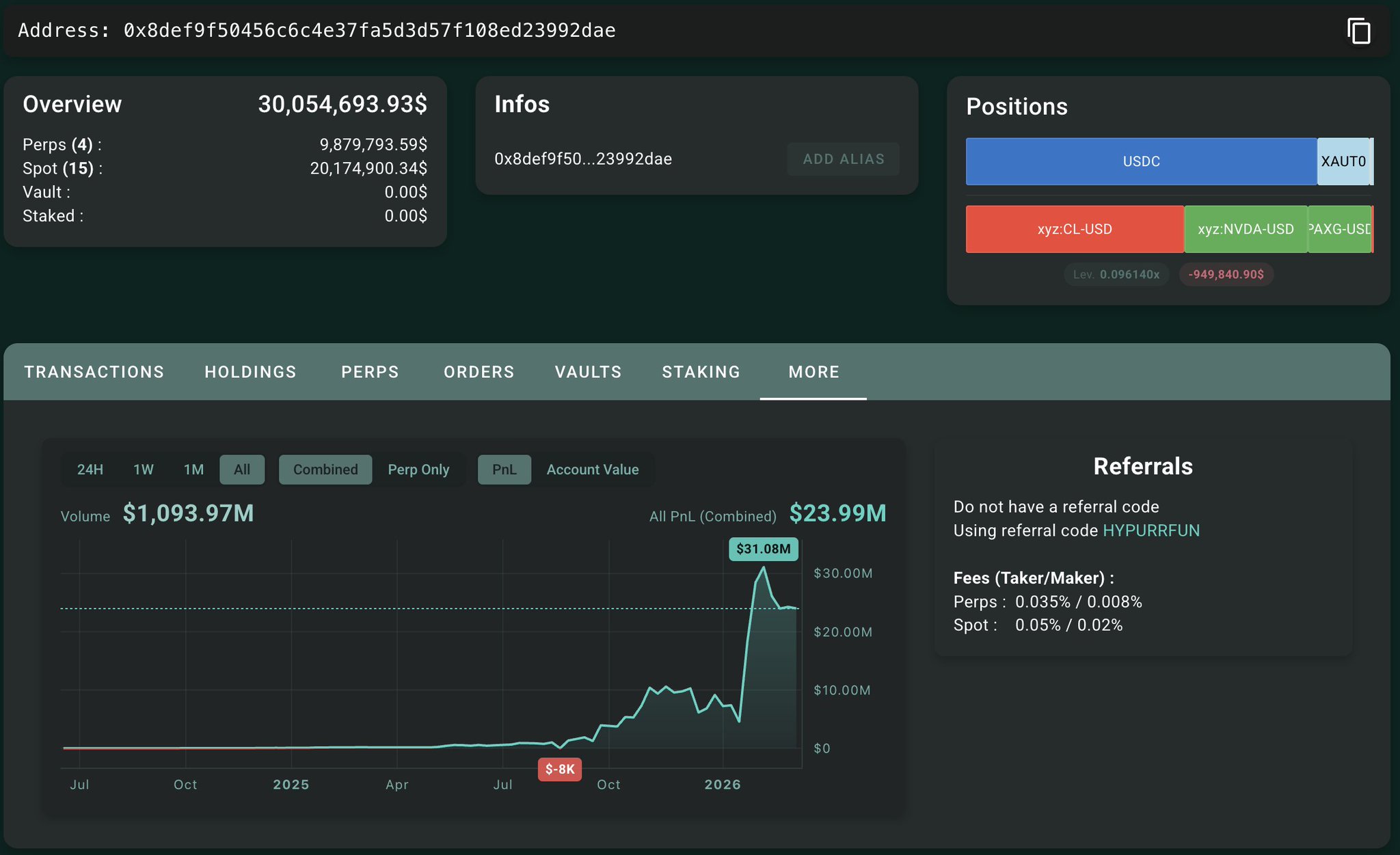The width and height of the screenshot is (1400, 855).
Task: Open the TRANSACTIONS tab
Action: tap(94, 372)
